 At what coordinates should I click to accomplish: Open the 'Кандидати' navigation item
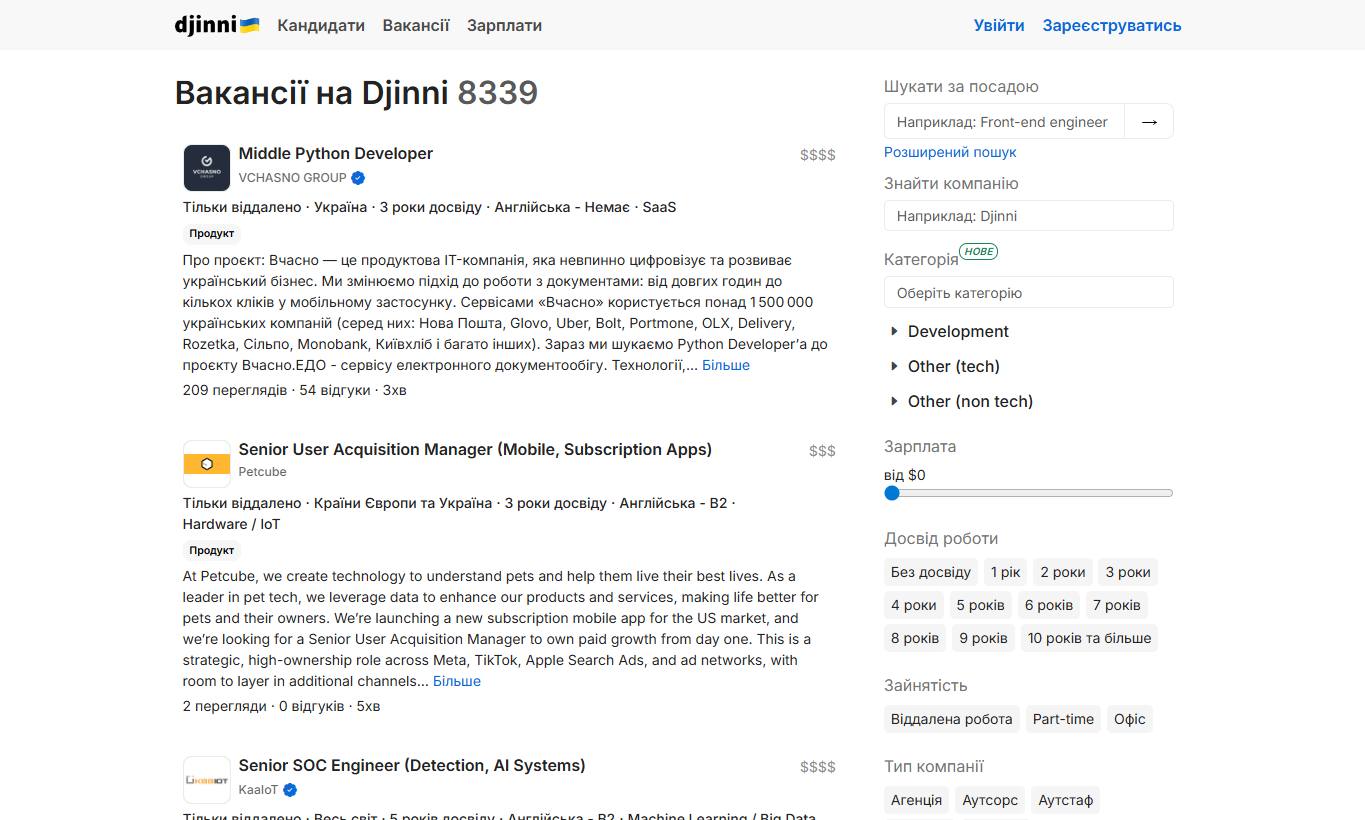(x=321, y=25)
